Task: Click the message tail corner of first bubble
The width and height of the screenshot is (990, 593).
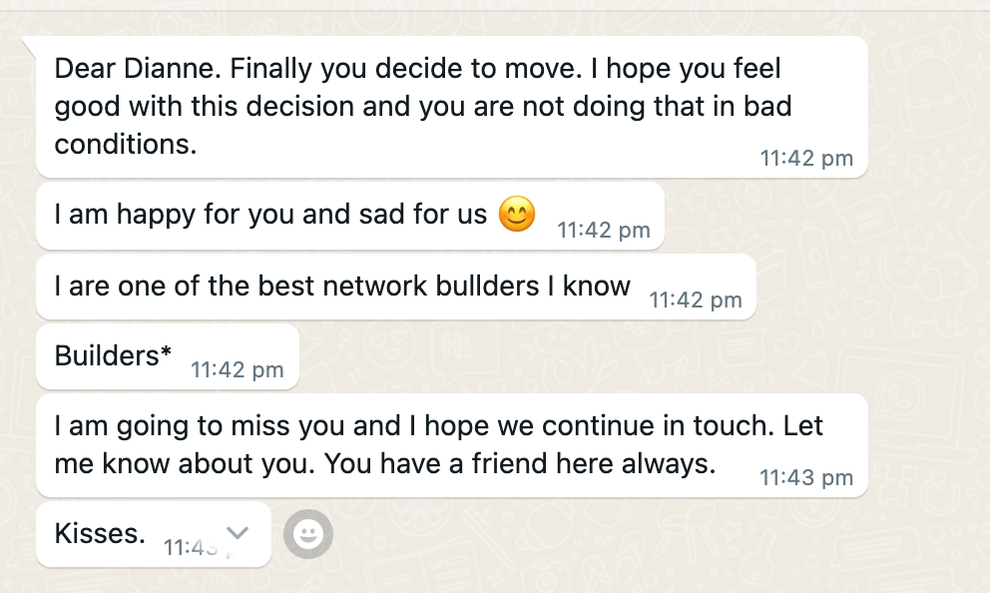Action: (30, 44)
